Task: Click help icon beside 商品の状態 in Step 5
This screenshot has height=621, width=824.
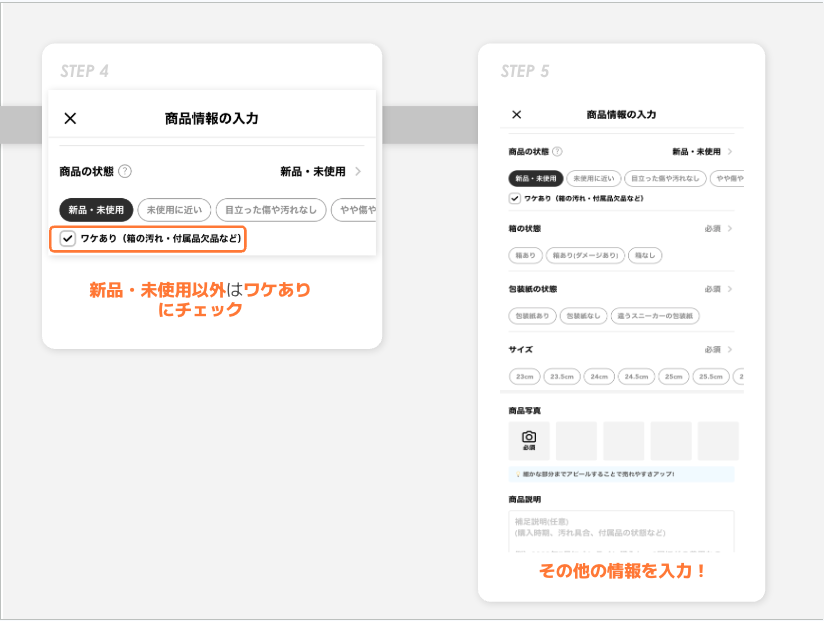Action: [x=557, y=152]
